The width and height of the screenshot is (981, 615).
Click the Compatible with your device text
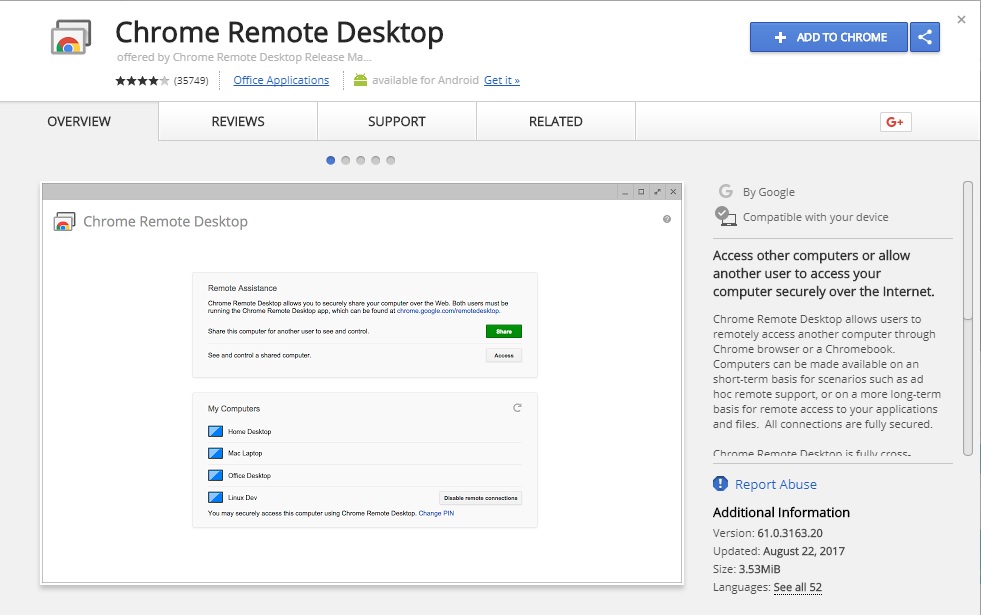tap(815, 217)
